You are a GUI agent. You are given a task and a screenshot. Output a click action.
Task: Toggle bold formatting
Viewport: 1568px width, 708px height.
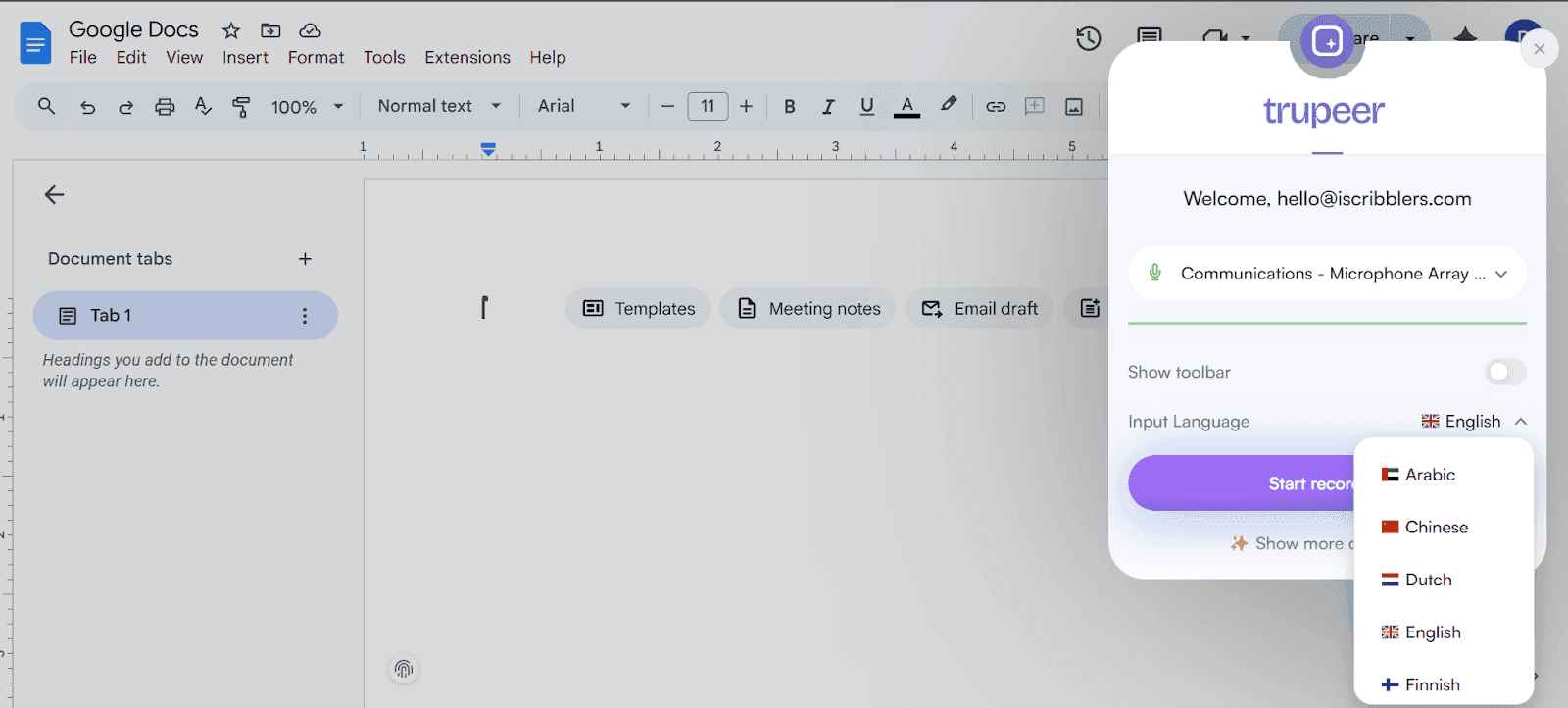pos(789,106)
